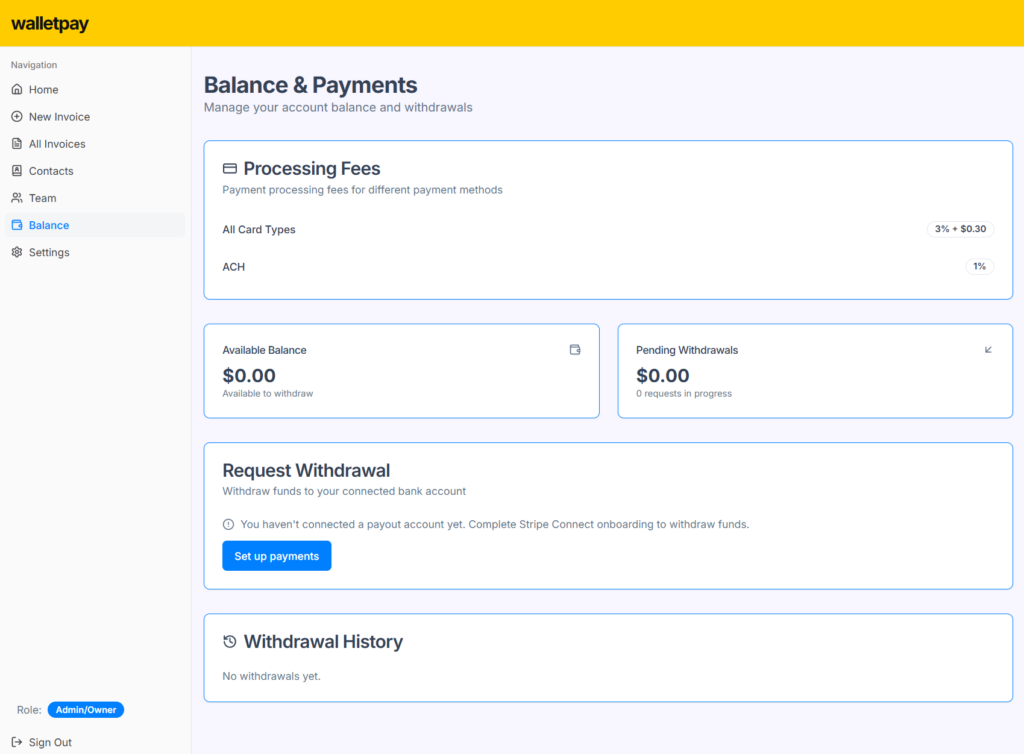Click the wallet icon in Available Balance card

(575, 350)
